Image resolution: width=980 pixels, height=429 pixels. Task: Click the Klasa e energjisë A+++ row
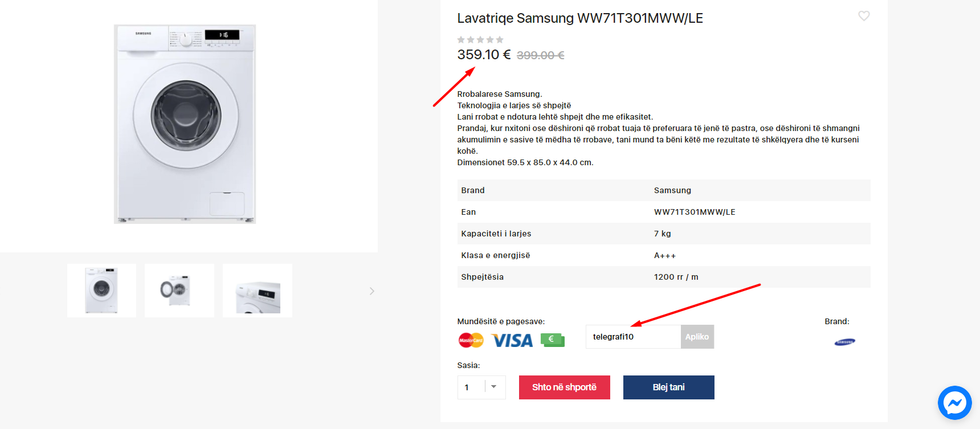(x=664, y=255)
